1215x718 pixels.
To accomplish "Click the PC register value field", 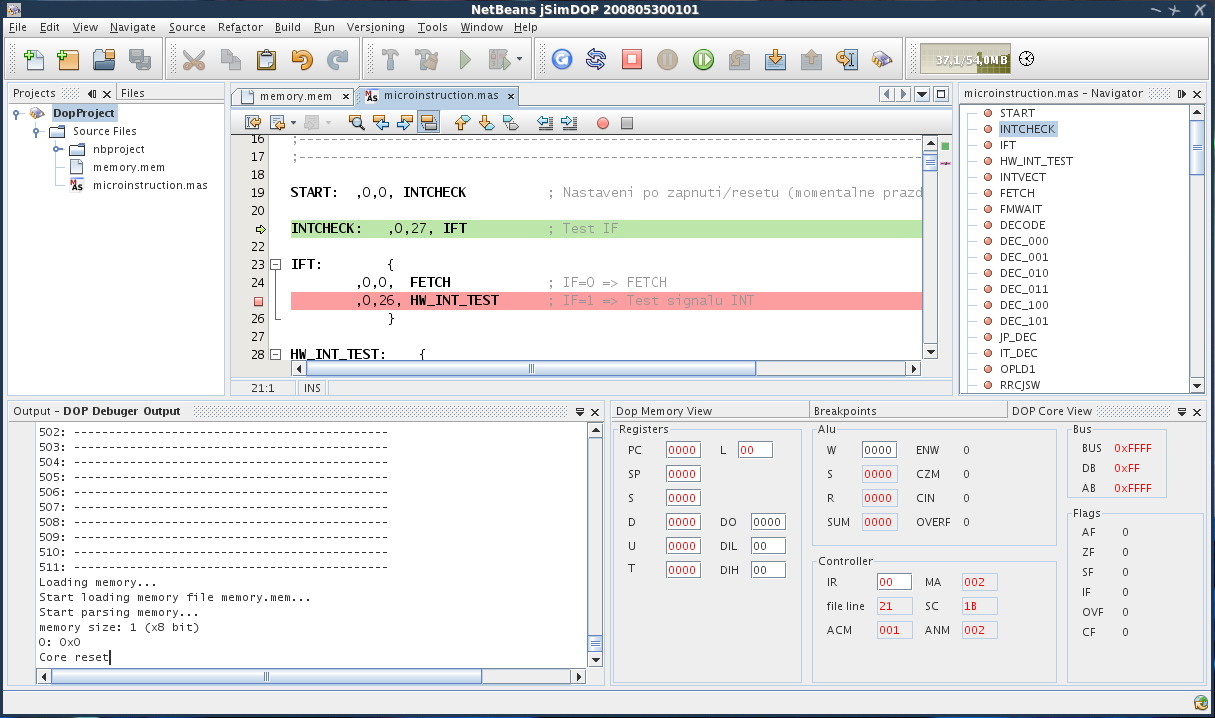I will (683, 450).
